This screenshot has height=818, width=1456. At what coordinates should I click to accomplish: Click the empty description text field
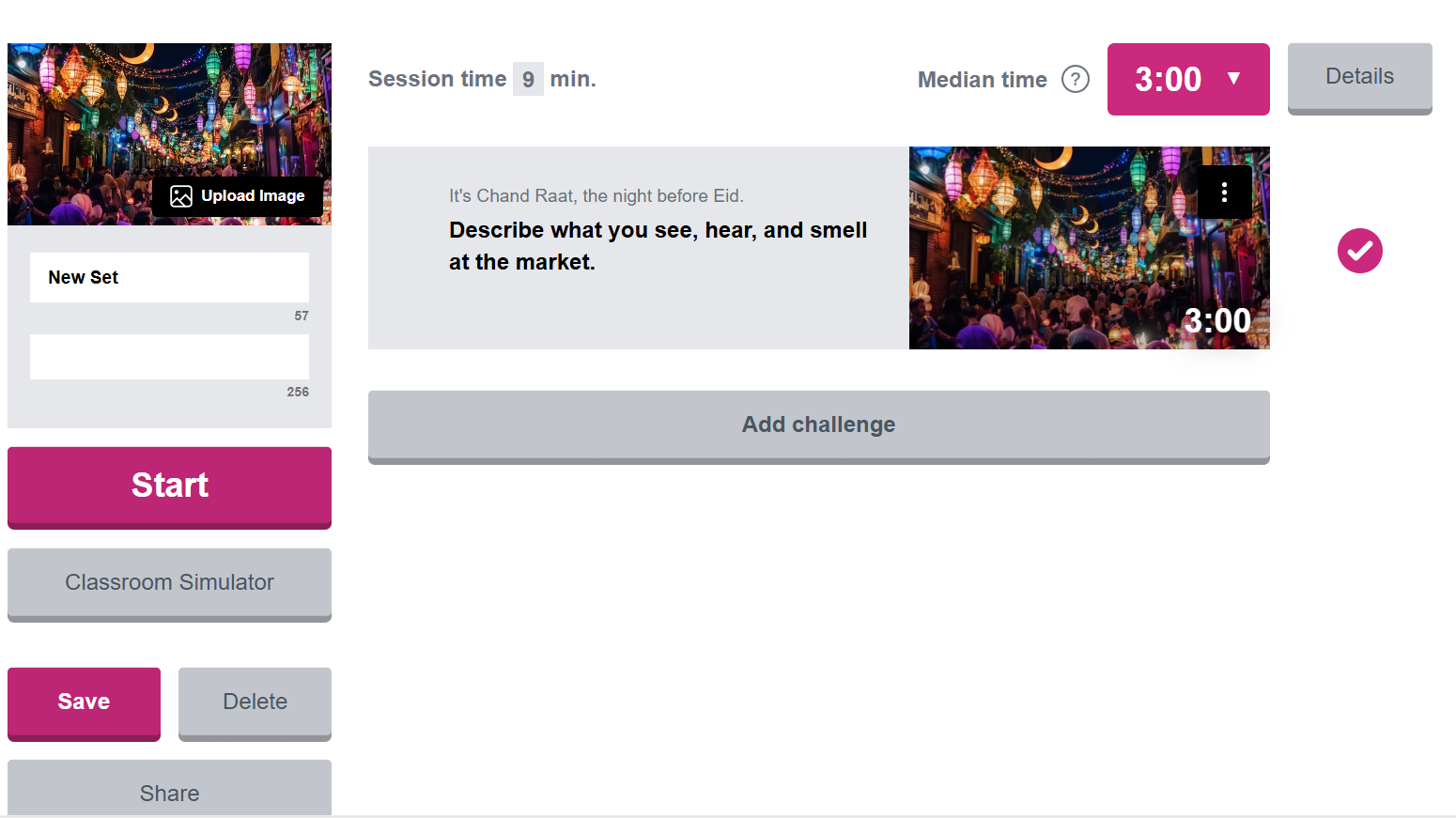point(169,357)
